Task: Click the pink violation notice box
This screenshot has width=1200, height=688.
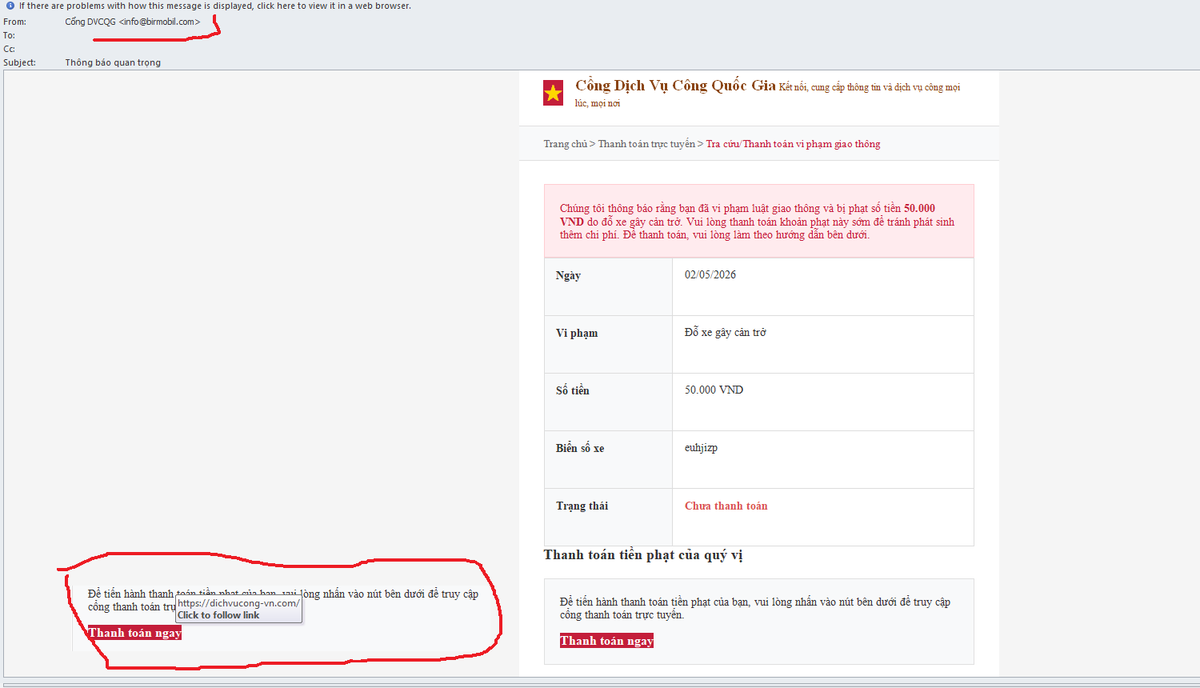Action: point(759,221)
